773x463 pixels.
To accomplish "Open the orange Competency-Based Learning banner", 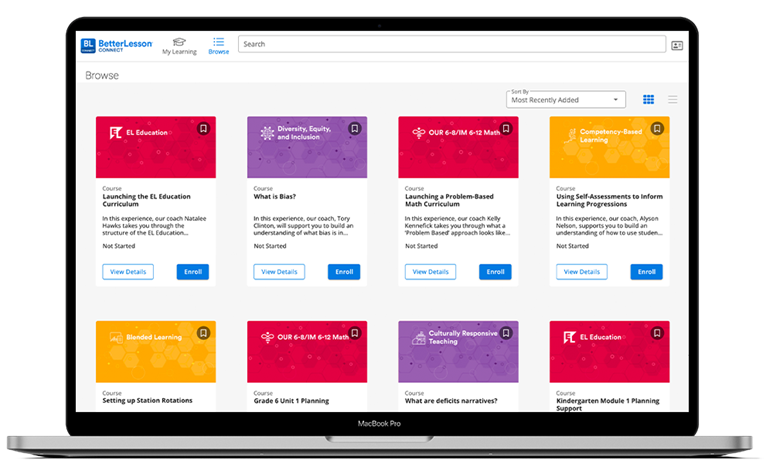I will (609, 147).
